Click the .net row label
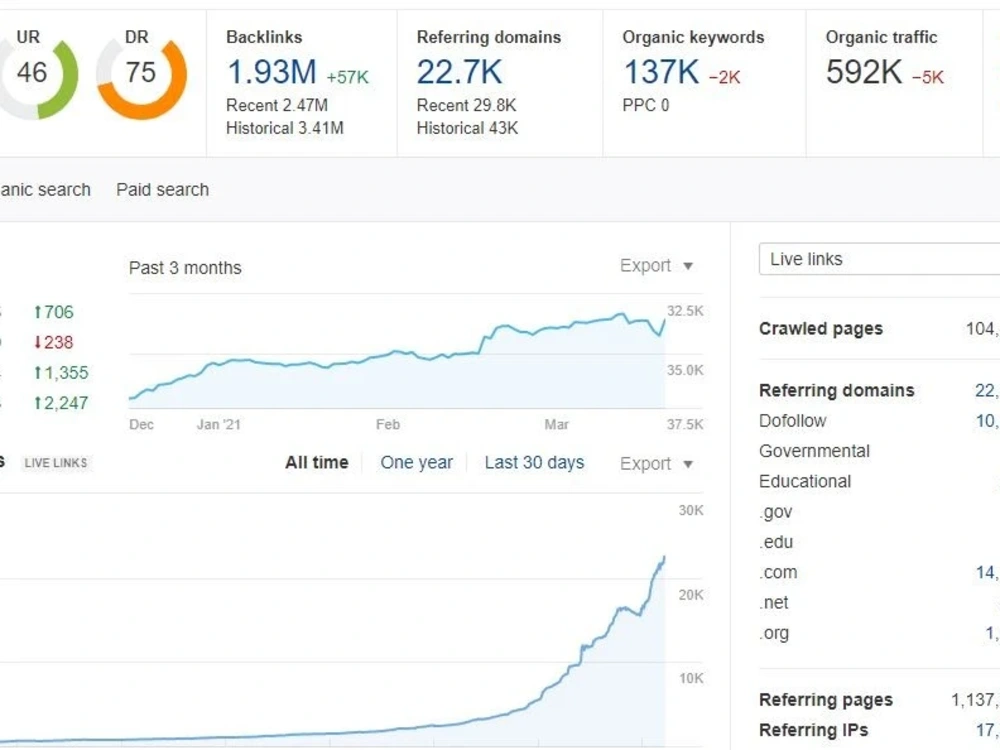 (774, 603)
